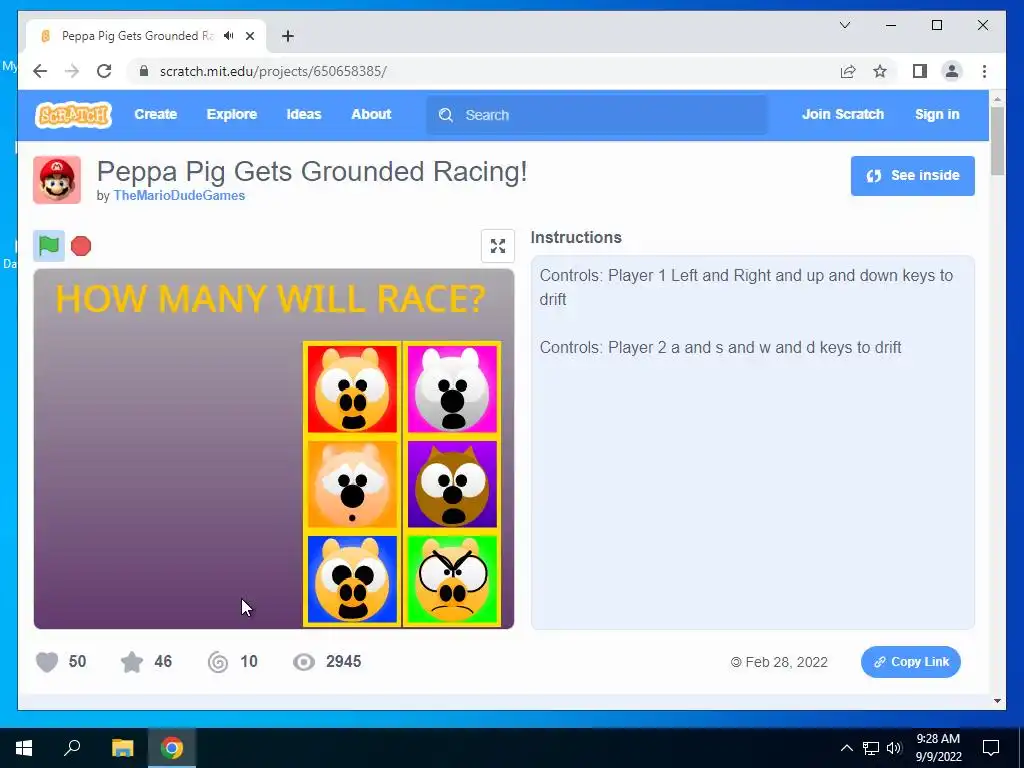Viewport: 1024px width, 768px height.
Task: Click Join Scratch link
Action: coord(842,114)
